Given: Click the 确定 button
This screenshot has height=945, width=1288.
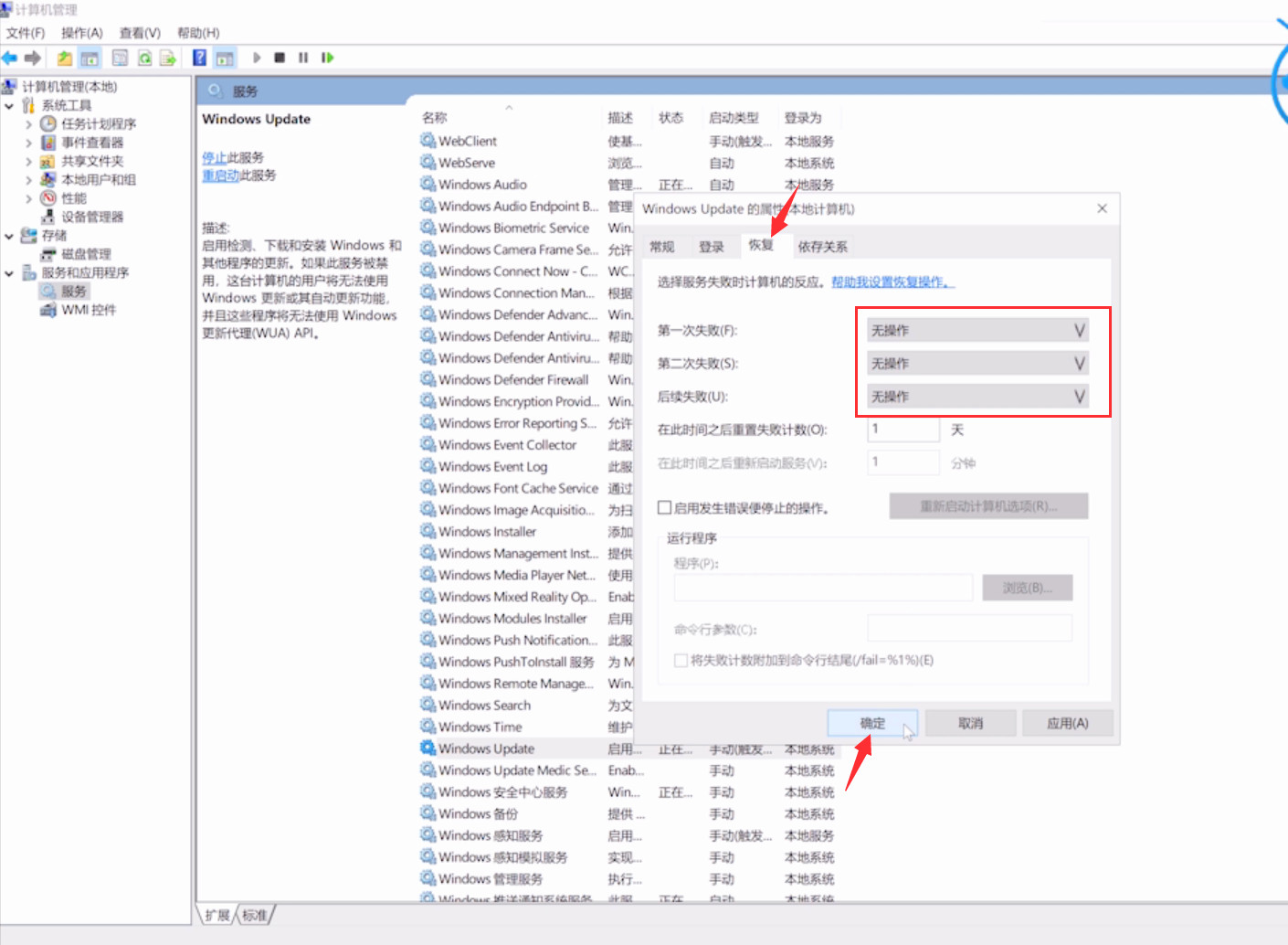Looking at the screenshot, I should (872, 723).
